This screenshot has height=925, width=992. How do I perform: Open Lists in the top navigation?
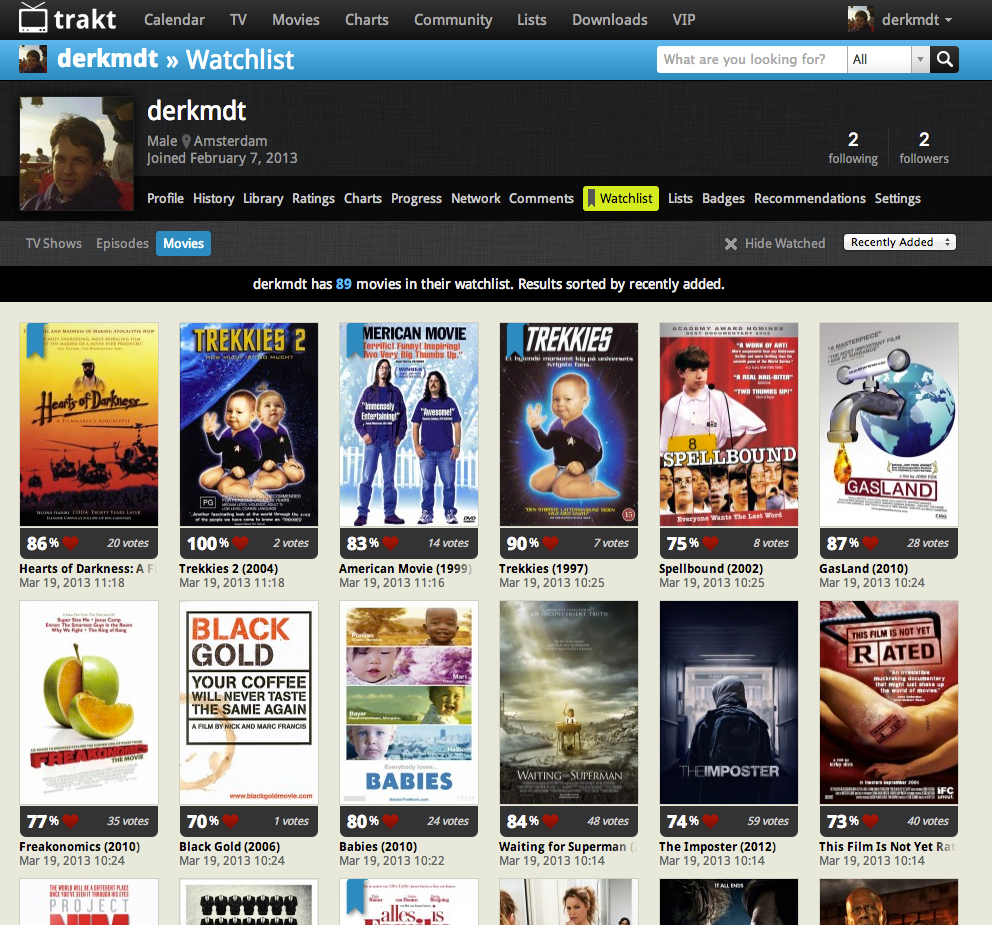[531, 20]
